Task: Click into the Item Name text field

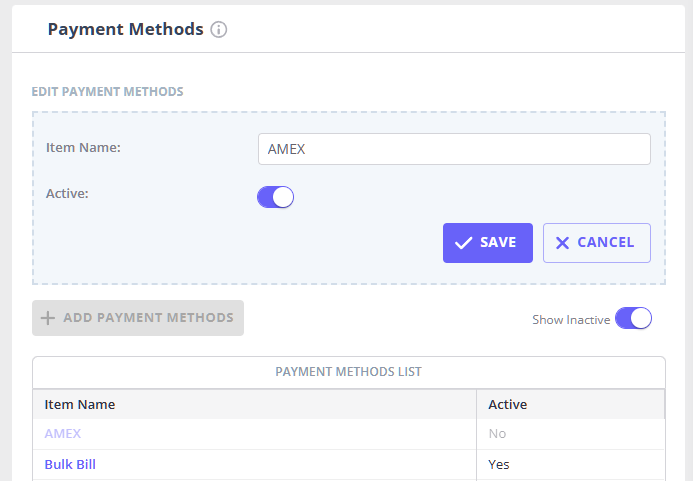Action: point(454,149)
